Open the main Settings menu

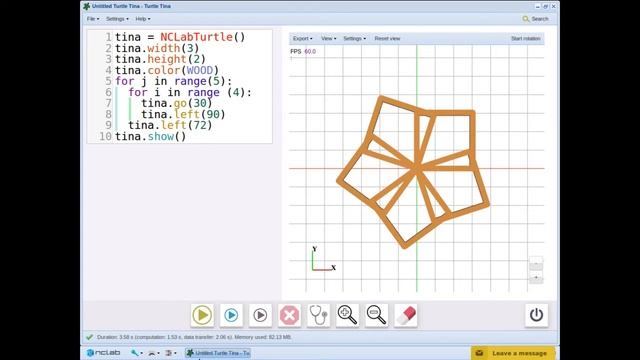point(117,19)
